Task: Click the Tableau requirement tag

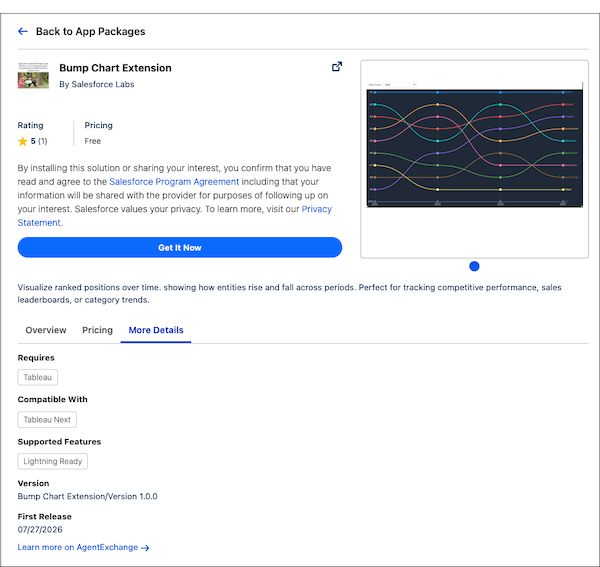Action: (38, 377)
